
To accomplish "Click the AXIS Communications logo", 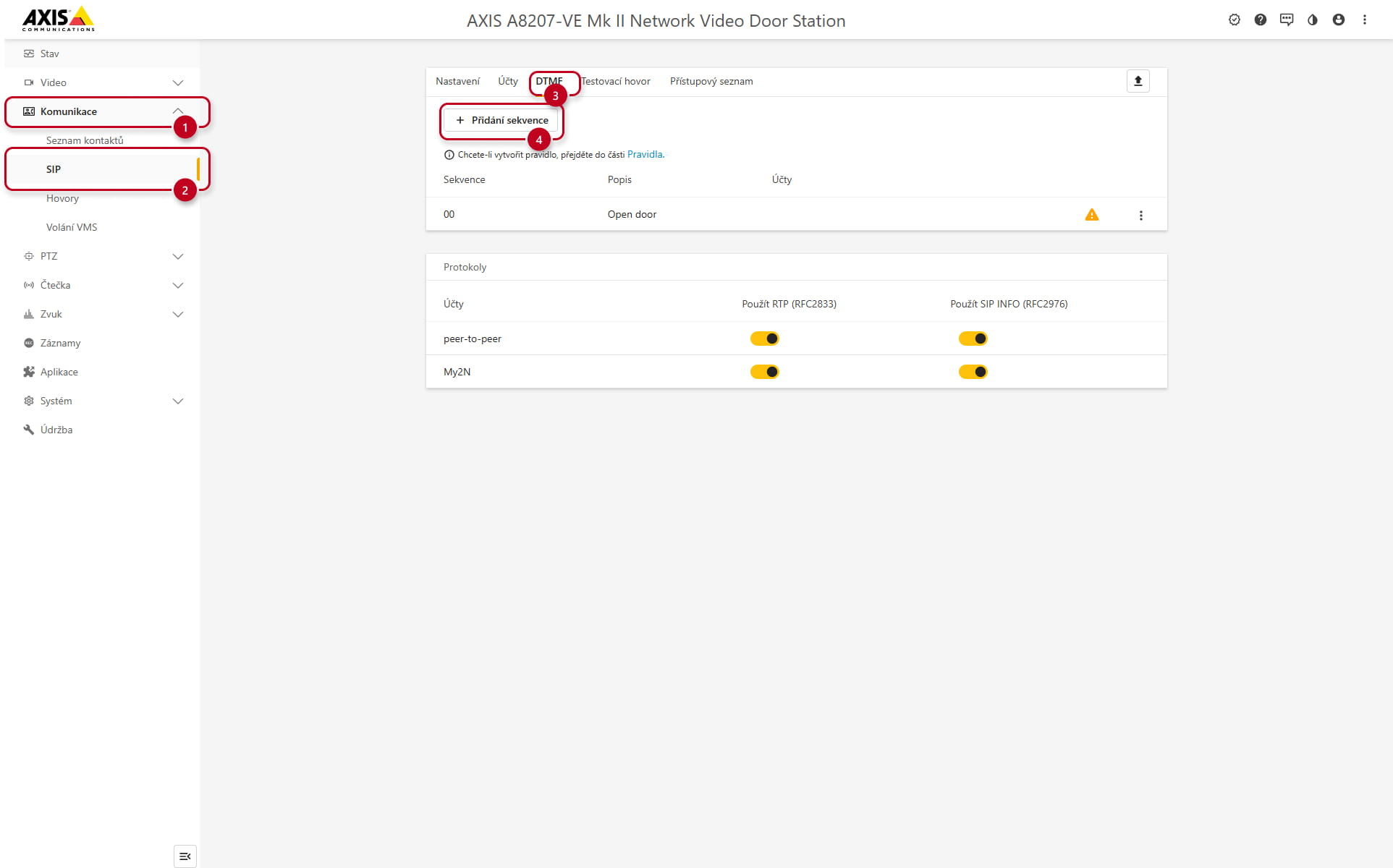I will point(58,20).
